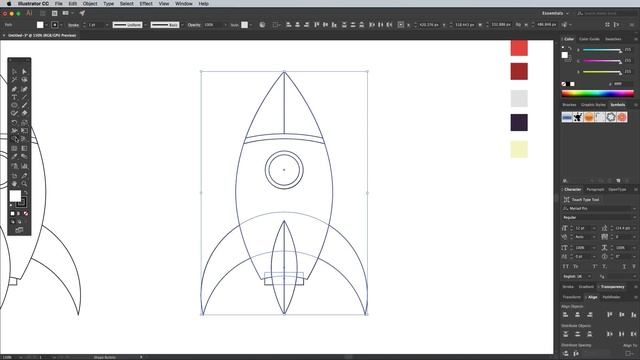The image size is (640, 360).
Task: Switch to the Brushes tab
Action: pos(569,105)
